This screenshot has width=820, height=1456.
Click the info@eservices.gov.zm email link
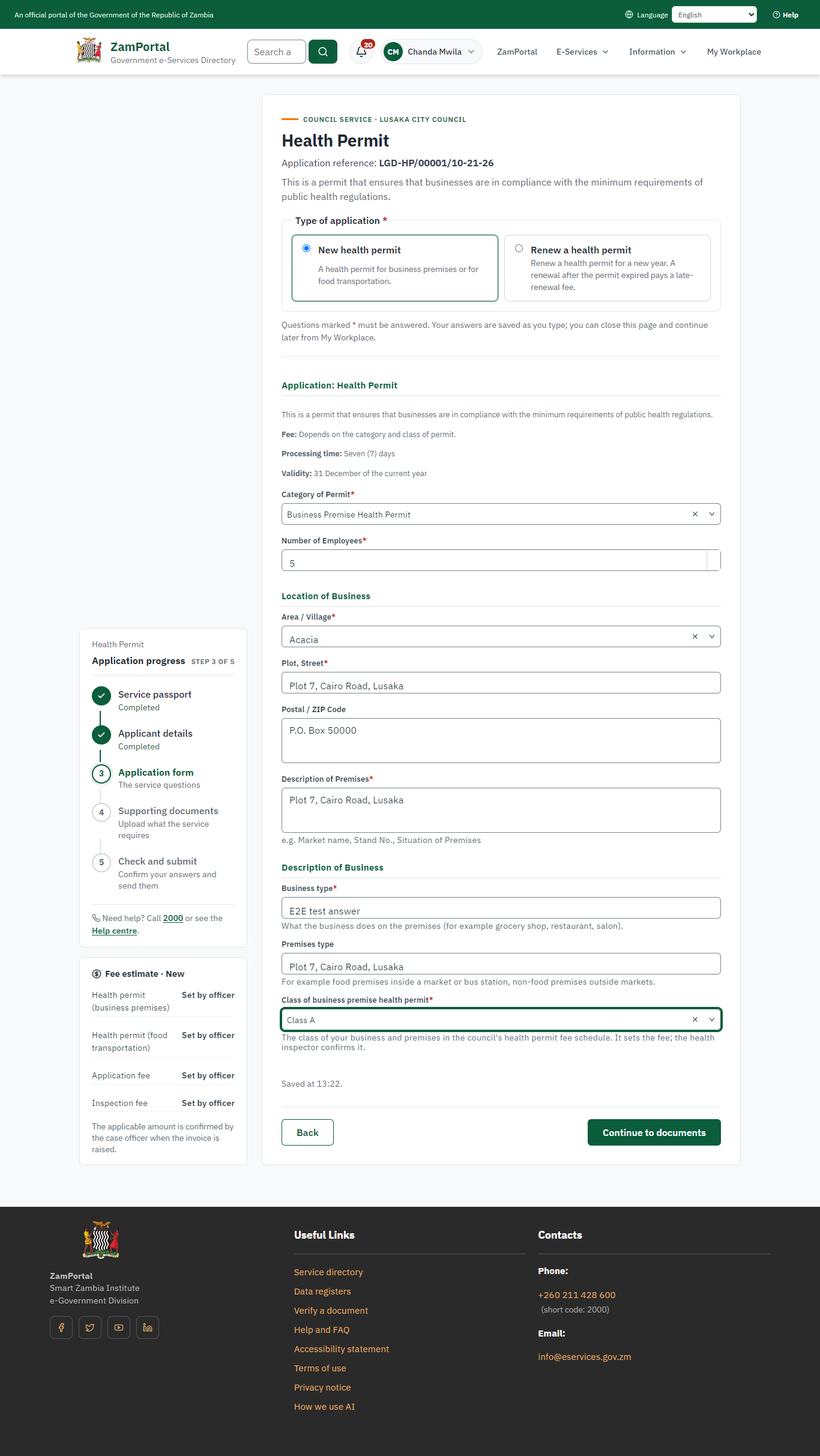585,1357
